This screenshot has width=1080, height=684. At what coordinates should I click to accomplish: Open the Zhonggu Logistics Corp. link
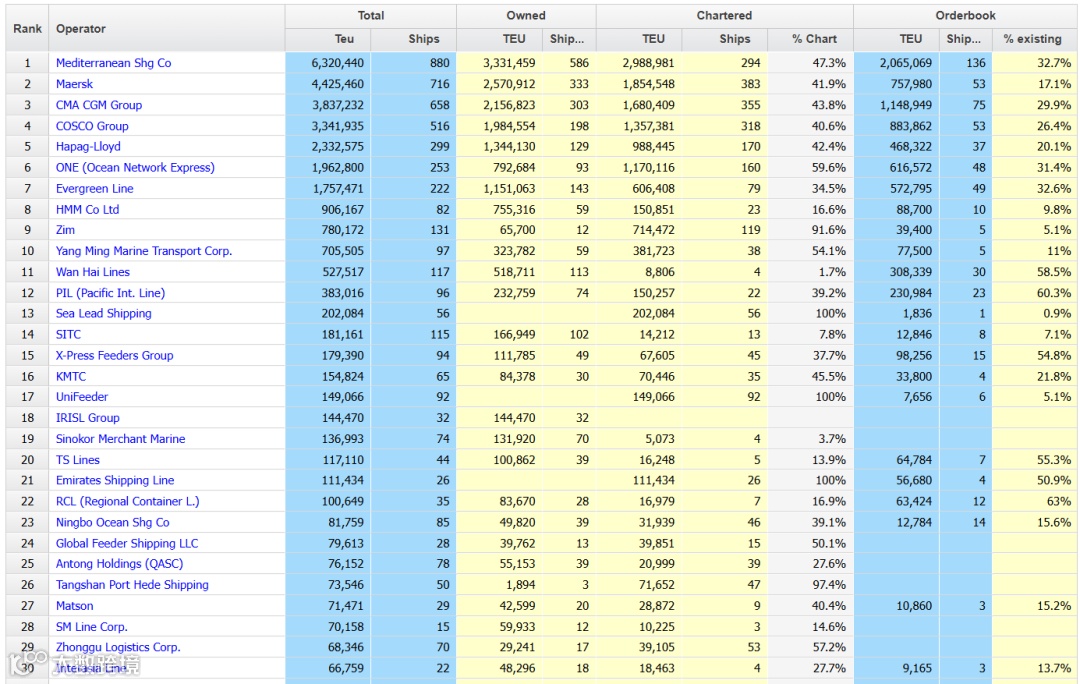(118, 647)
